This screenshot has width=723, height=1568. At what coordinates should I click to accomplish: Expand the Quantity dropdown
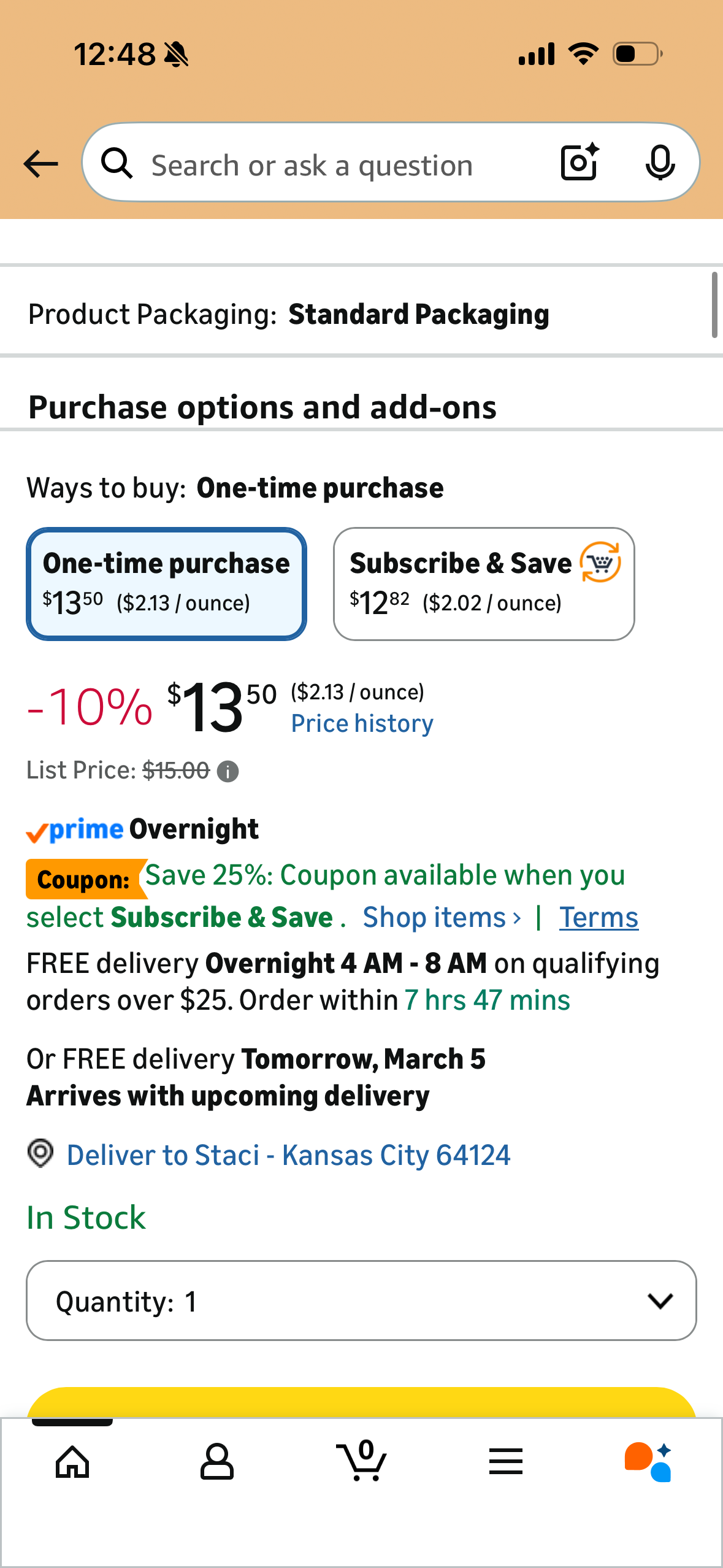tap(361, 1301)
